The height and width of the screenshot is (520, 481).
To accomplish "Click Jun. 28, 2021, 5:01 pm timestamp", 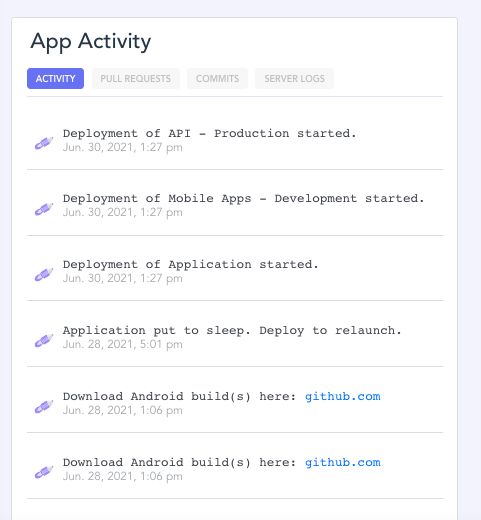I will pos(123,344).
